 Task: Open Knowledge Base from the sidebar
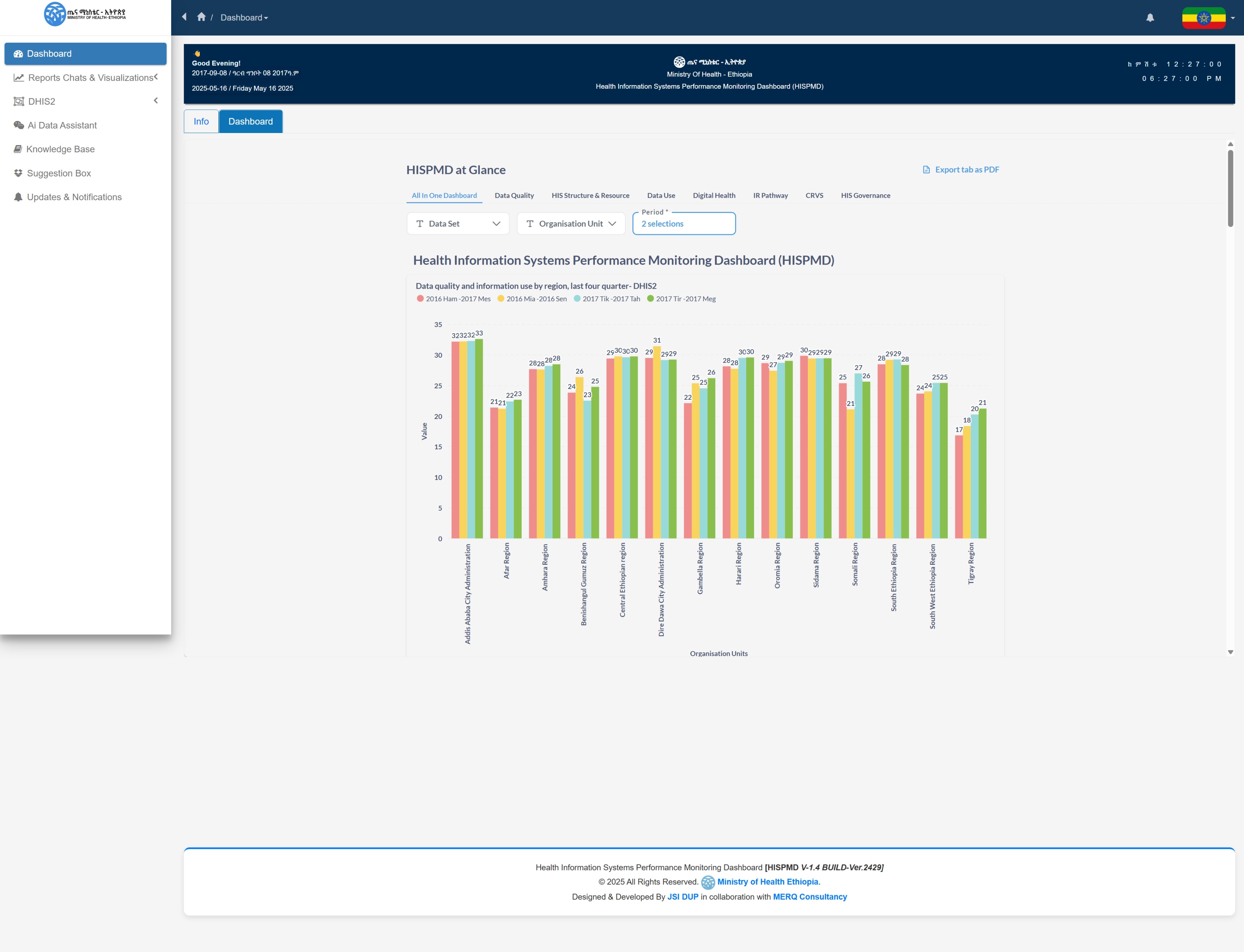(60, 149)
